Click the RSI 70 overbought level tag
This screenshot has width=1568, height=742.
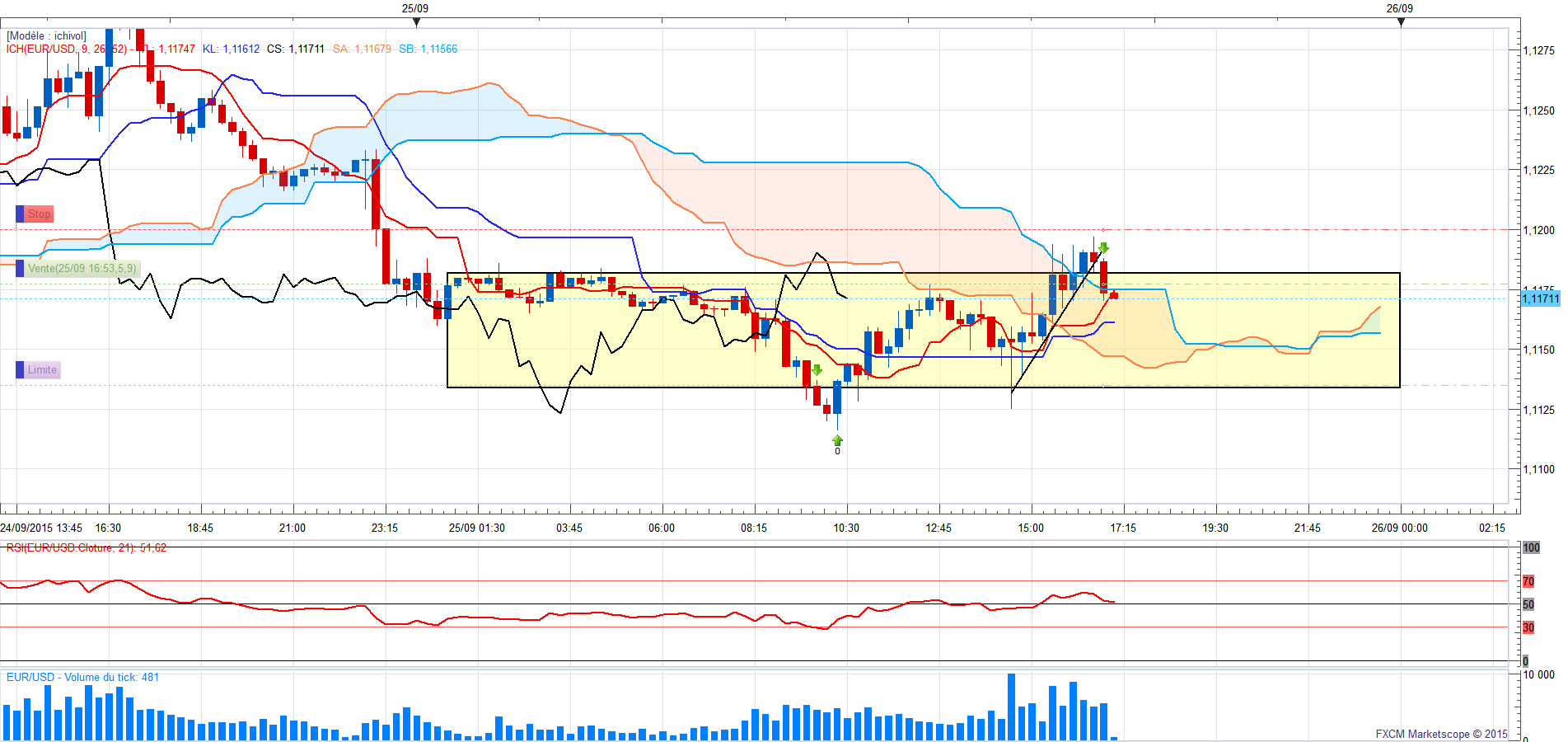tap(1528, 581)
